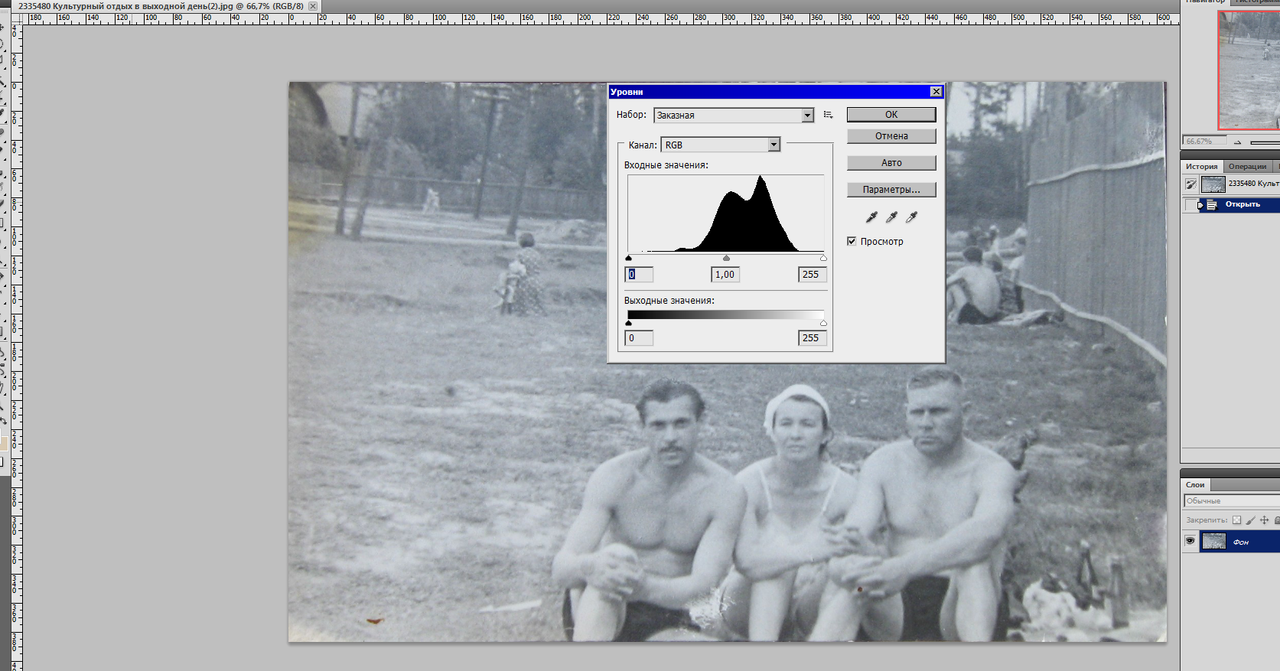Screen dimensions: 1280x671
Task: Close the Уровни dialog with X
Action: [936, 91]
